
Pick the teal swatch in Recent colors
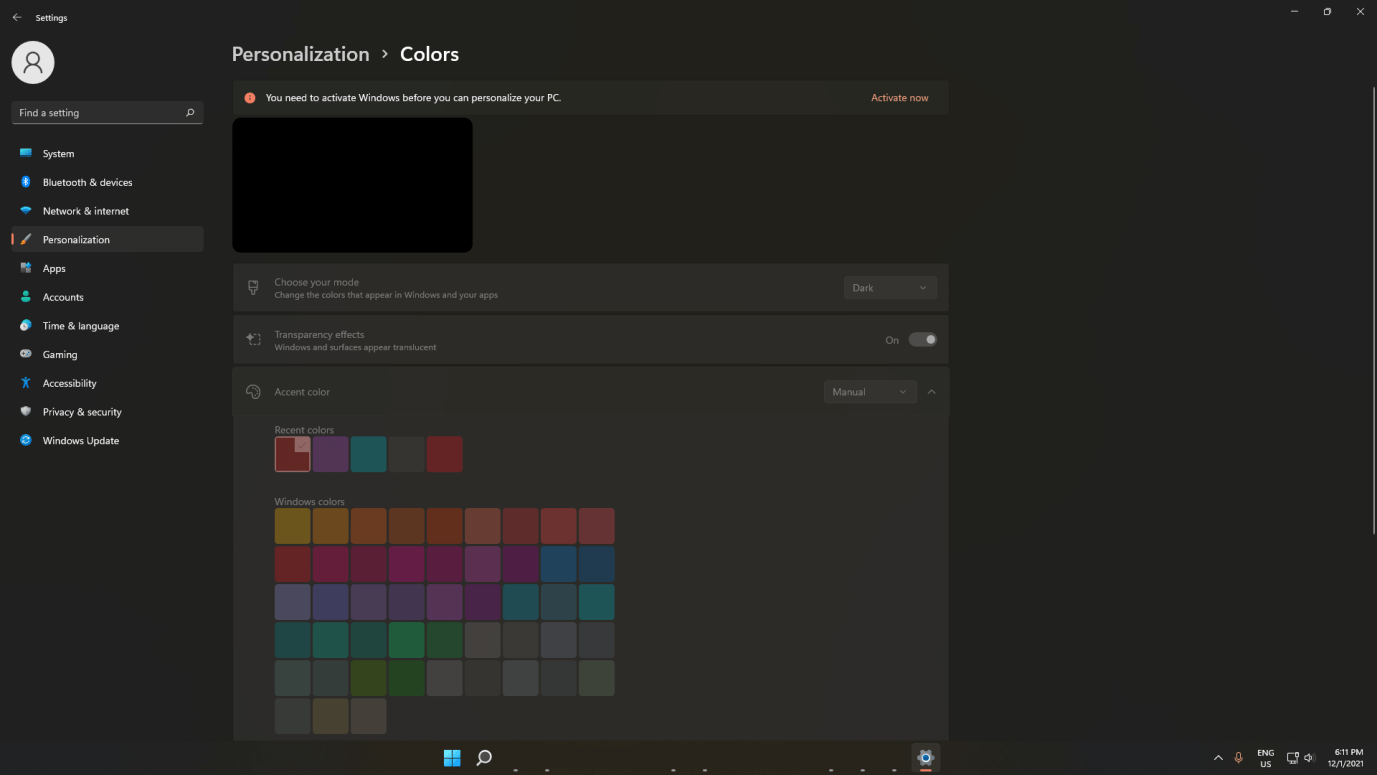coord(368,454)
